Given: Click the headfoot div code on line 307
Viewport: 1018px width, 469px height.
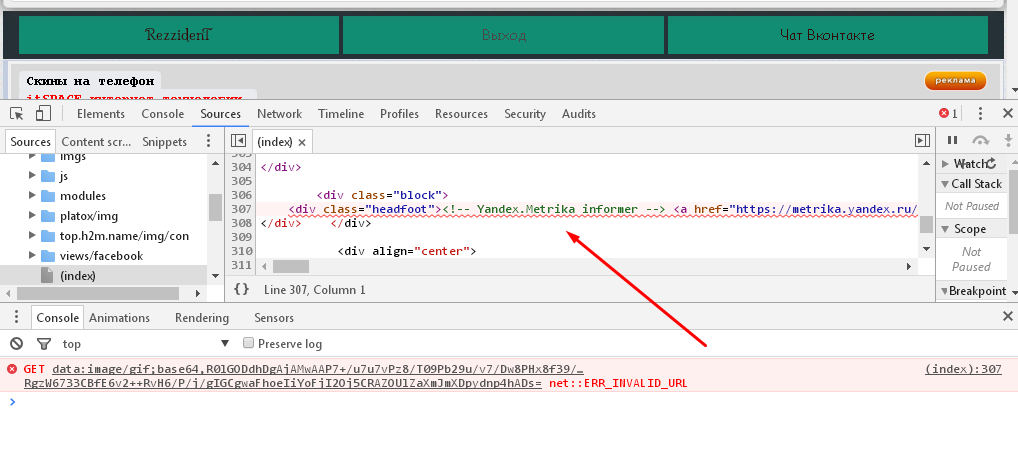Looking at the screenshot, I should coord(366,209).
